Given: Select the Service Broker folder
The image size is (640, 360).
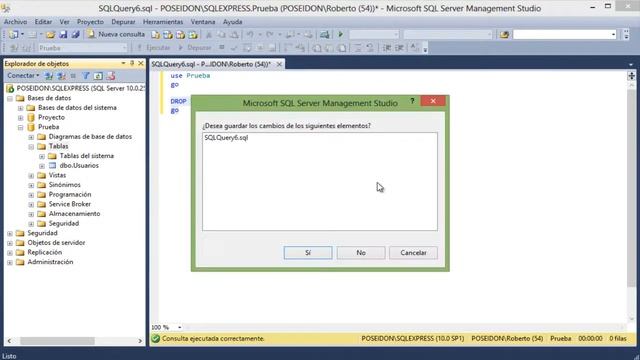Looking at the screenshot, I should tap(70, 204).
